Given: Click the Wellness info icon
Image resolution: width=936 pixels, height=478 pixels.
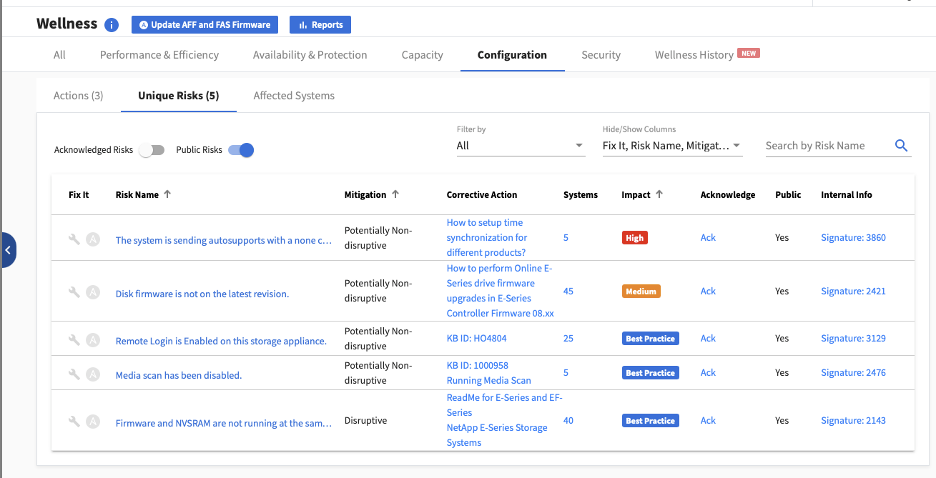Looking at the screenshot, I should [111, 25].
